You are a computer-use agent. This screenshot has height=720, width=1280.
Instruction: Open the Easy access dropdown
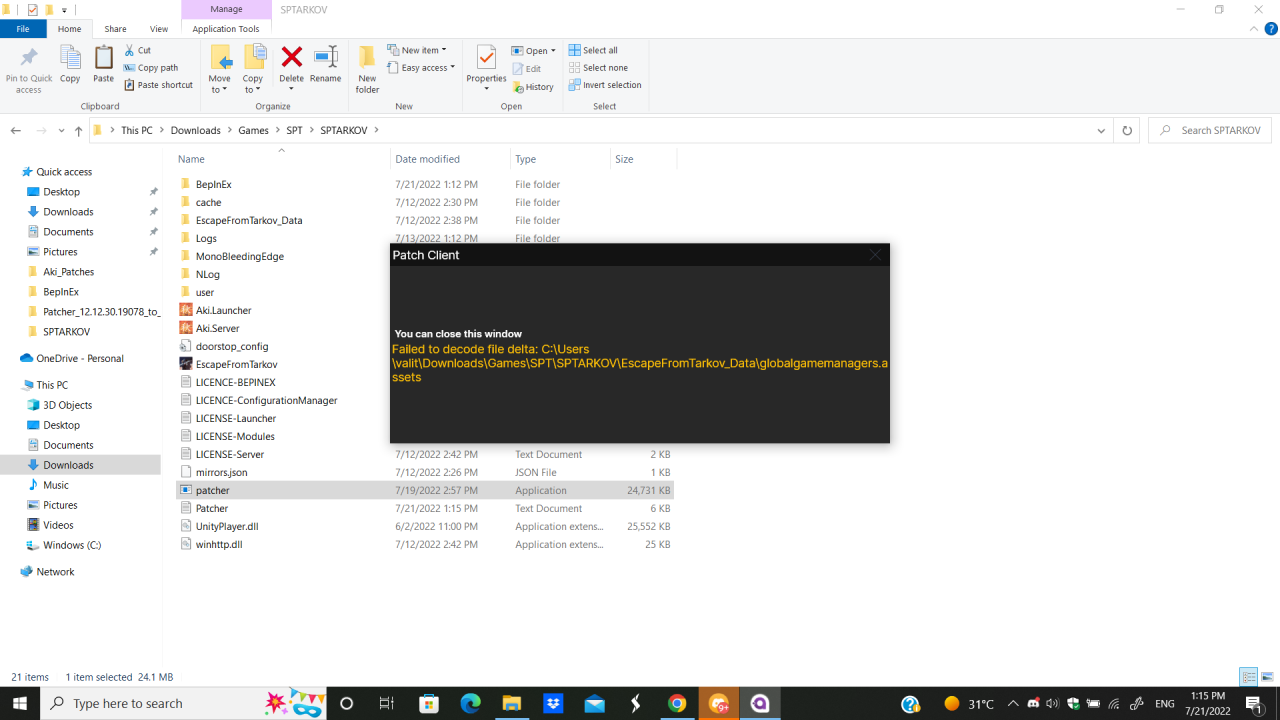pyautogui.click(x=421, y=68)
